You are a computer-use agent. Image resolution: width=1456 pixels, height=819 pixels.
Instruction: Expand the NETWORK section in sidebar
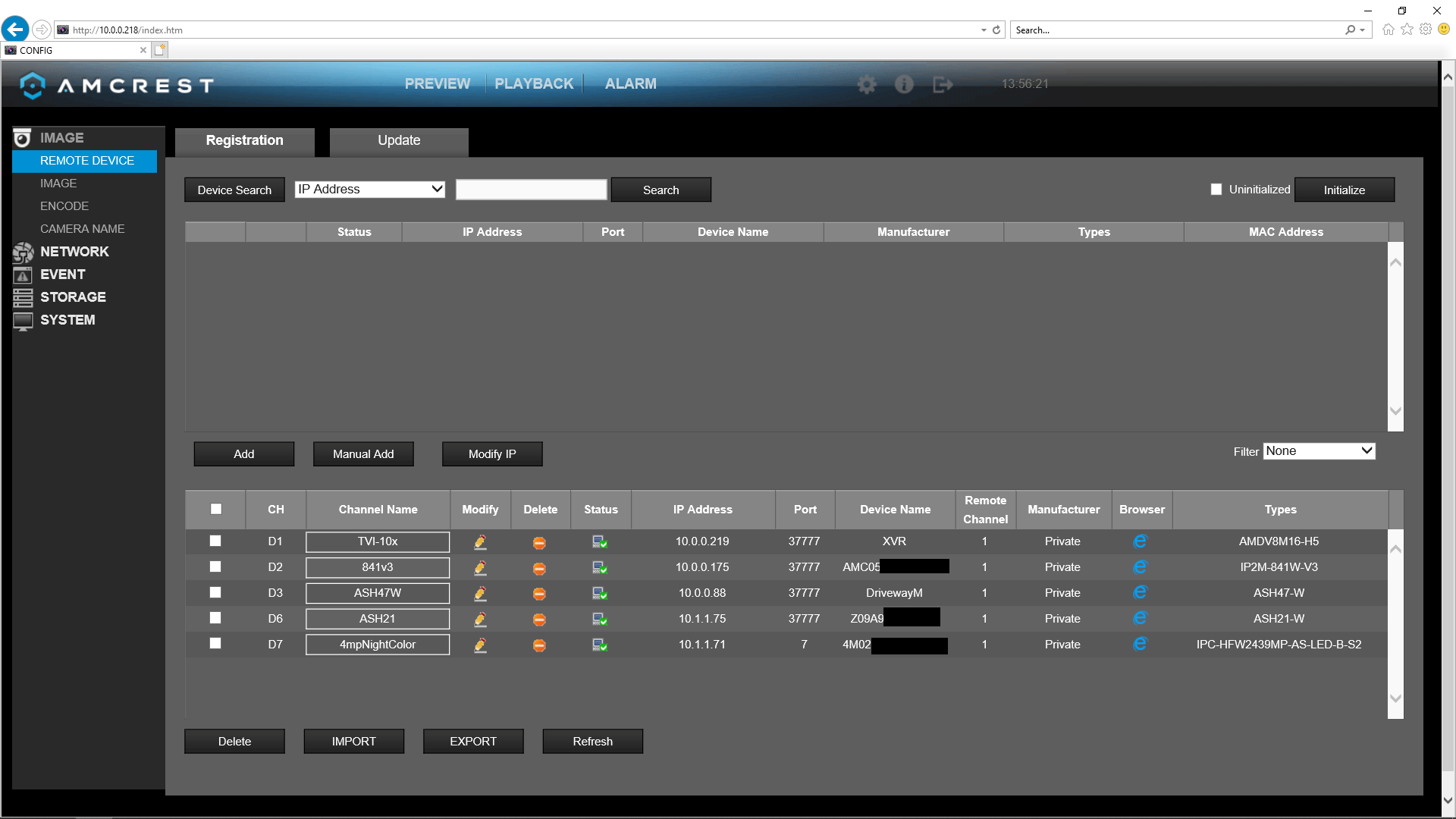74,252
